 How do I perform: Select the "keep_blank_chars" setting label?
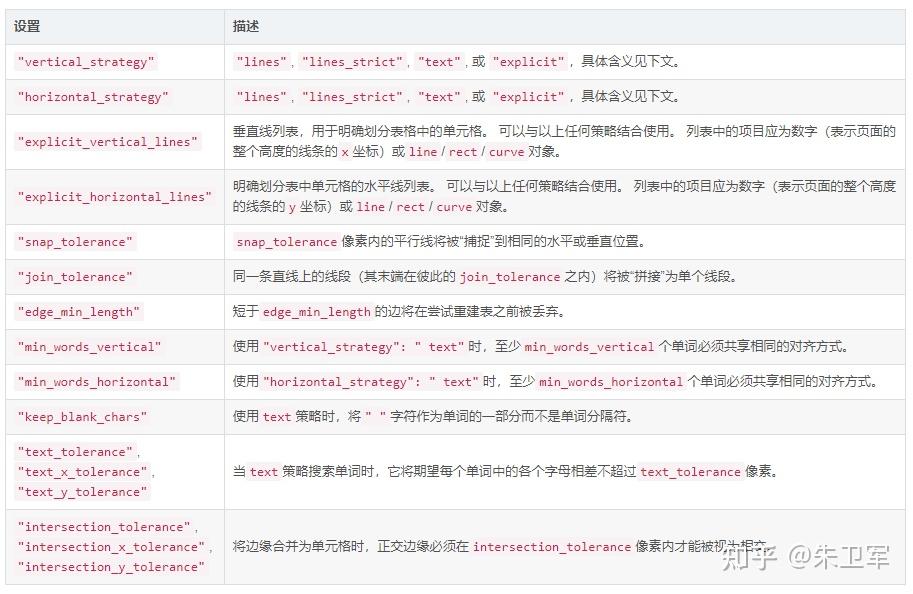(80, 416)
